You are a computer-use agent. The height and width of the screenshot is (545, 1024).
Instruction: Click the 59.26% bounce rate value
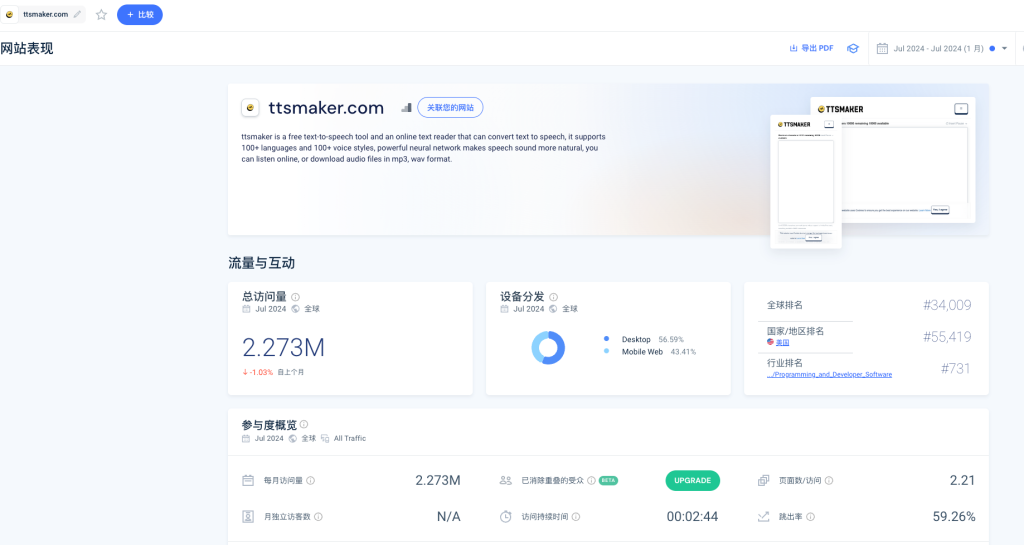tap(954, 516)
